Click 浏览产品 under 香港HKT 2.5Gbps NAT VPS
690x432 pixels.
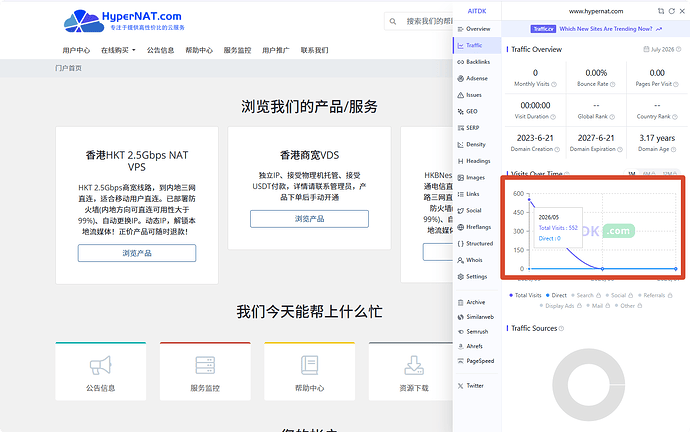[137, 253]
